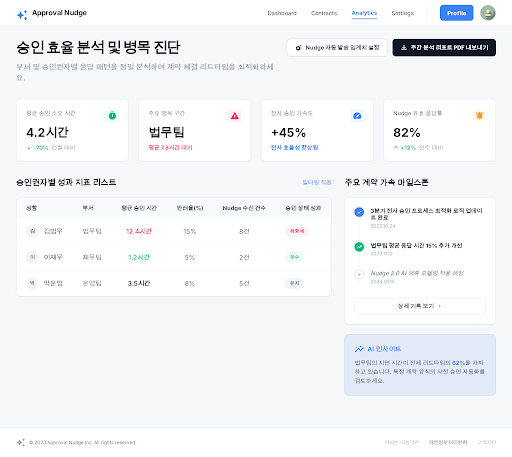Image resolution: width=512 pixels, height=457 pixels.
Task: Click the '4.2시간' metric value
Action: point(48,132)
